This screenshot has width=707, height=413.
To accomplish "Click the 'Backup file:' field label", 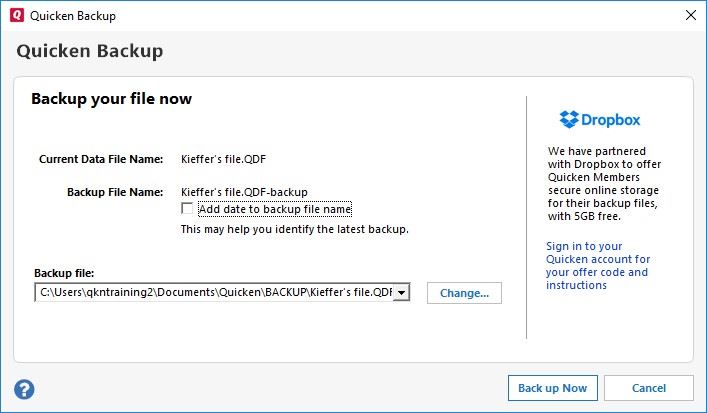I will [x=64, y=273].
